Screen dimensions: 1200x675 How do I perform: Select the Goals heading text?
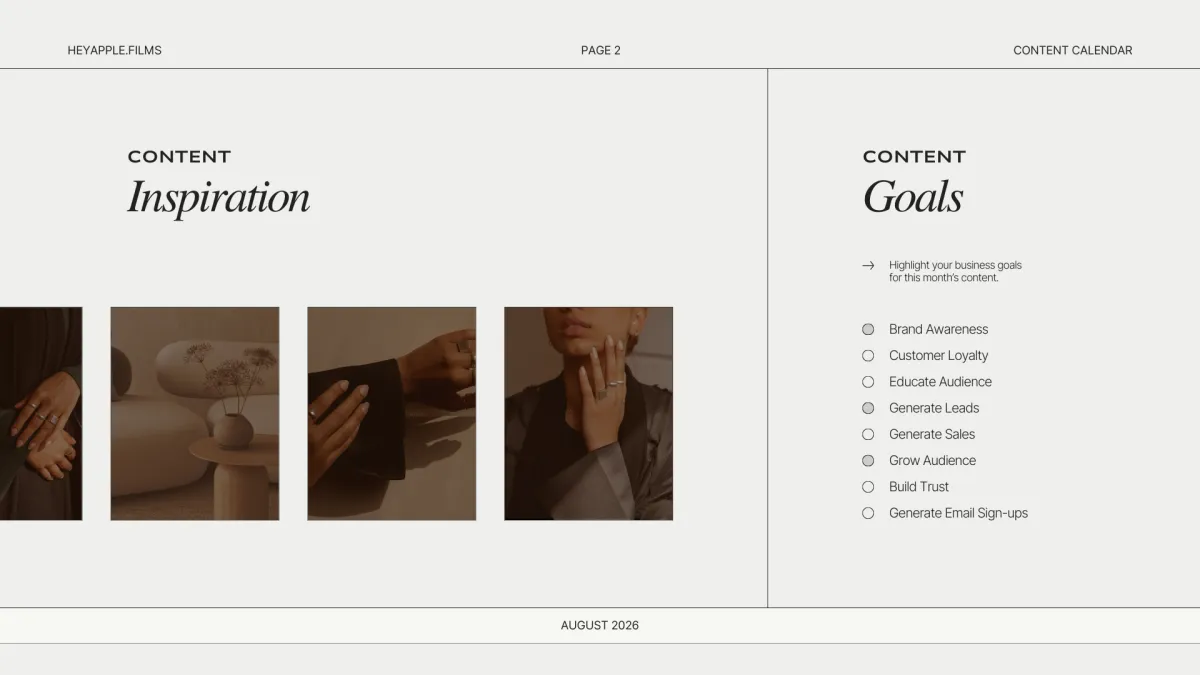(913, 197)
